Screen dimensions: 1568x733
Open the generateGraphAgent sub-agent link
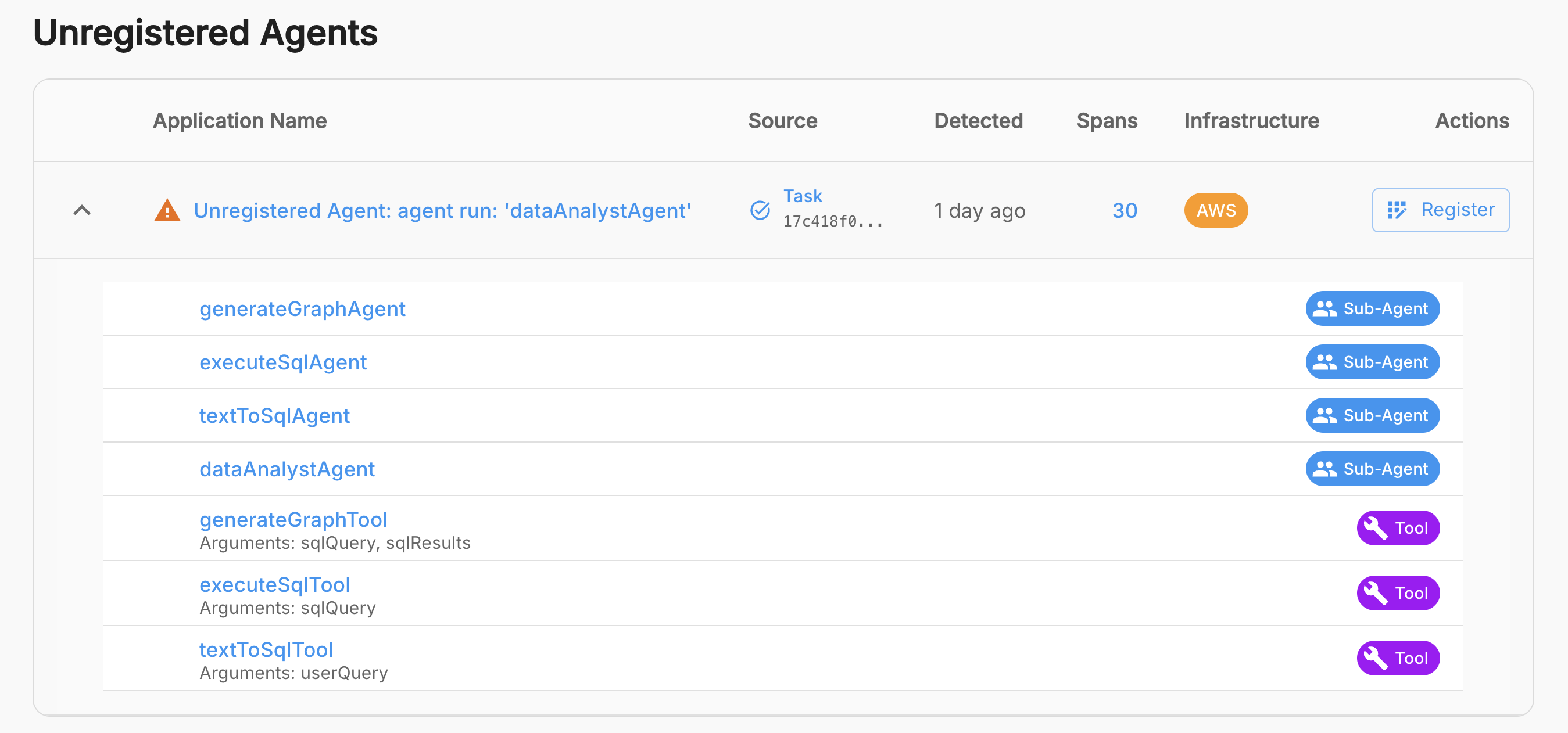(302, 309)
